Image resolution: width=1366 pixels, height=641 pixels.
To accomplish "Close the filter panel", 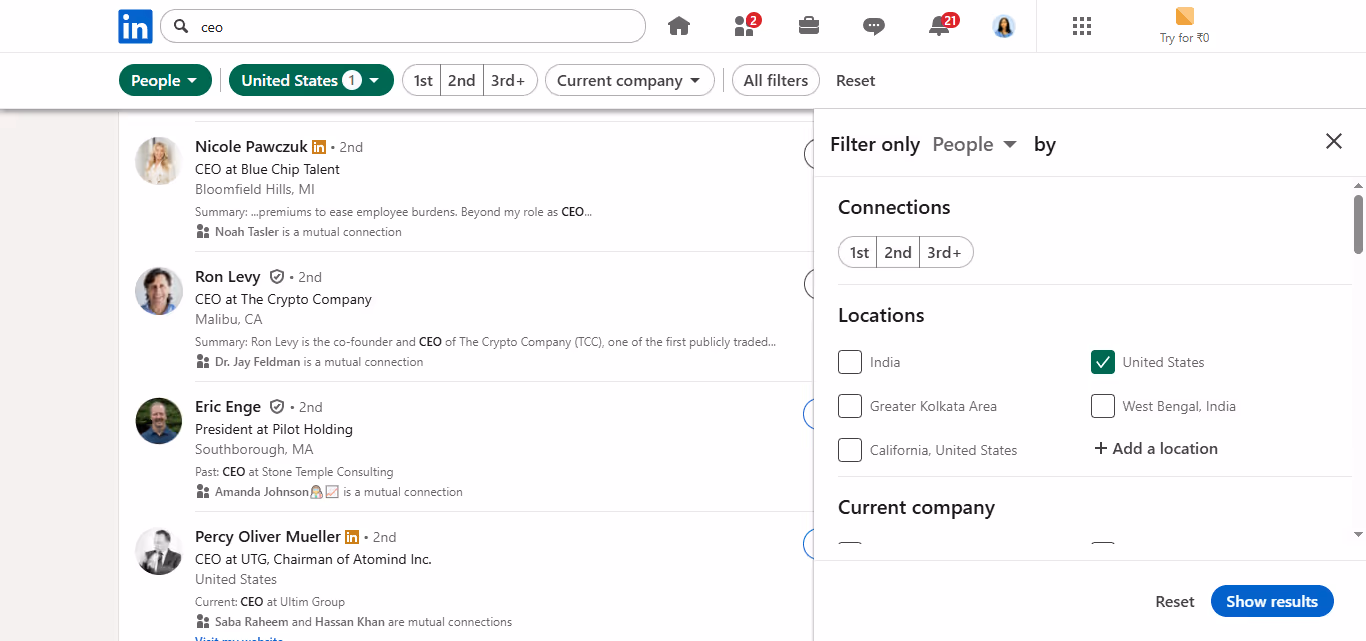I will (x=1333, y=141).
